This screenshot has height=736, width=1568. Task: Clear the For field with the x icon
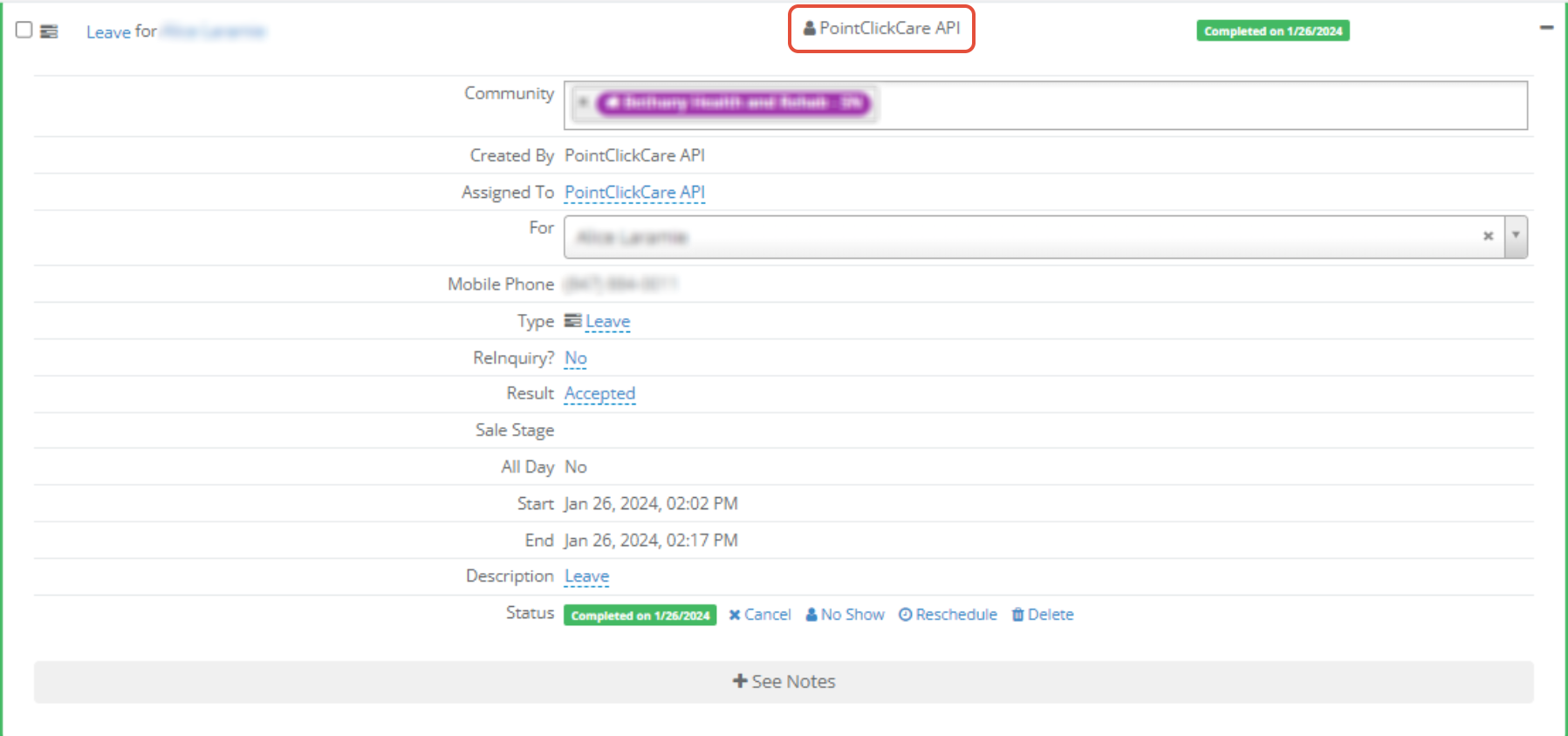(x=1488, y=236)
